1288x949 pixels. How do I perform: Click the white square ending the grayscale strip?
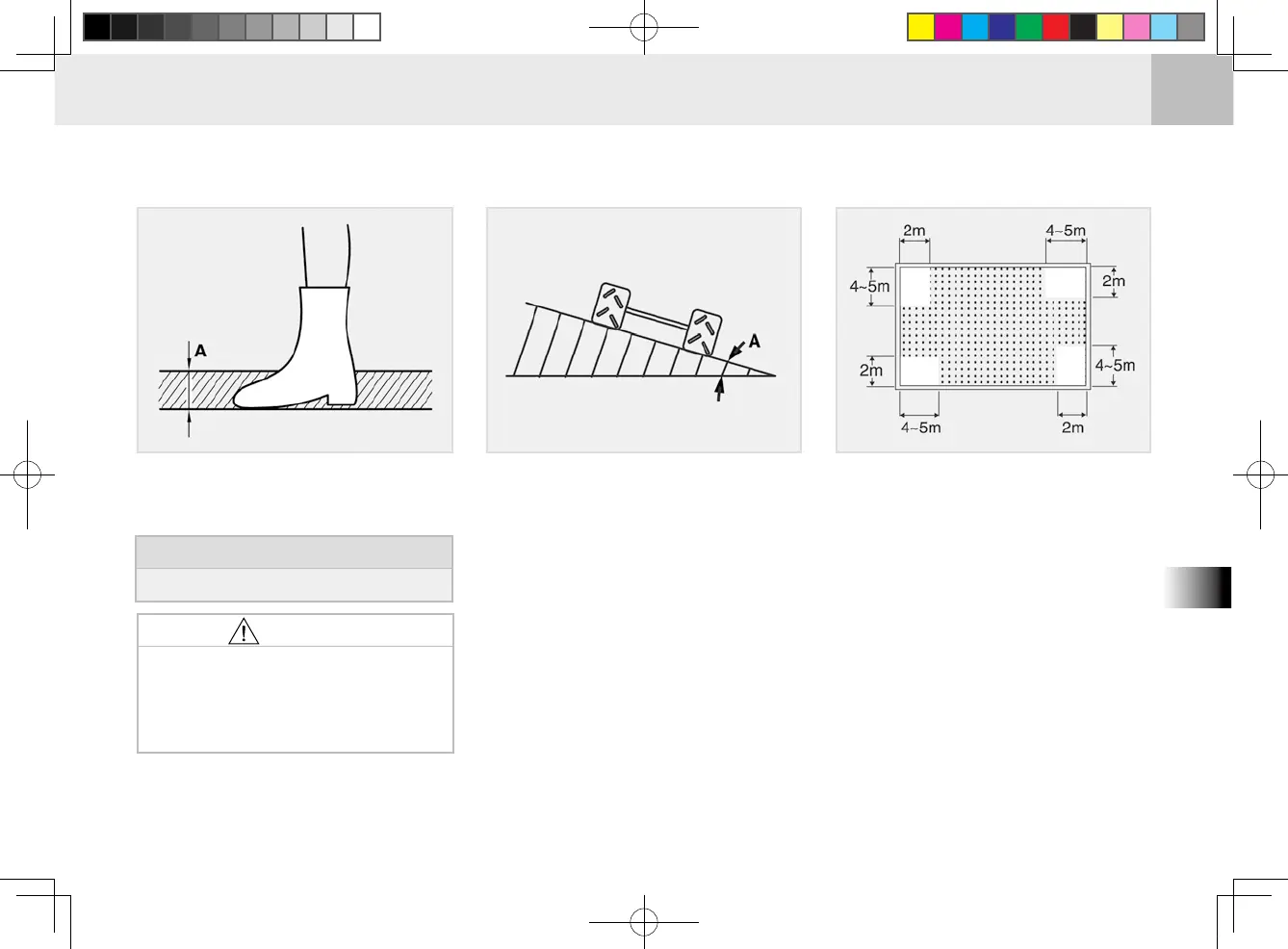[x=367, y=27]
